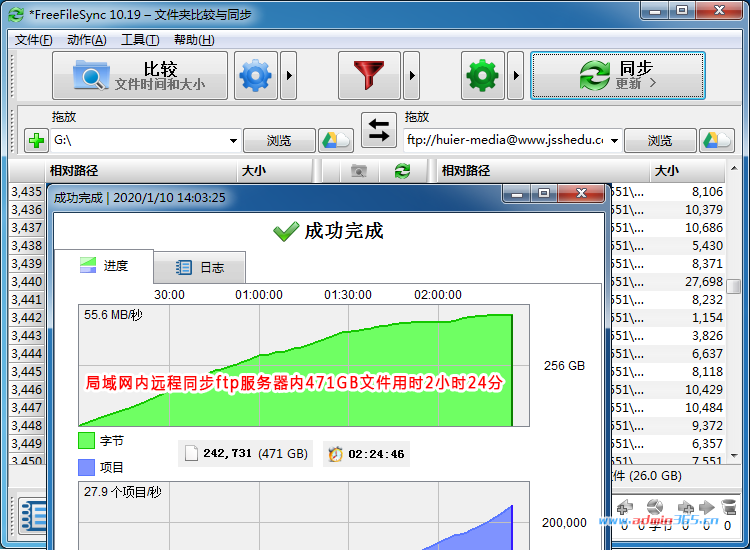The image size is (750, 550).
Task: Open the 文件(F) menu
Action: [x=33, y=40]
